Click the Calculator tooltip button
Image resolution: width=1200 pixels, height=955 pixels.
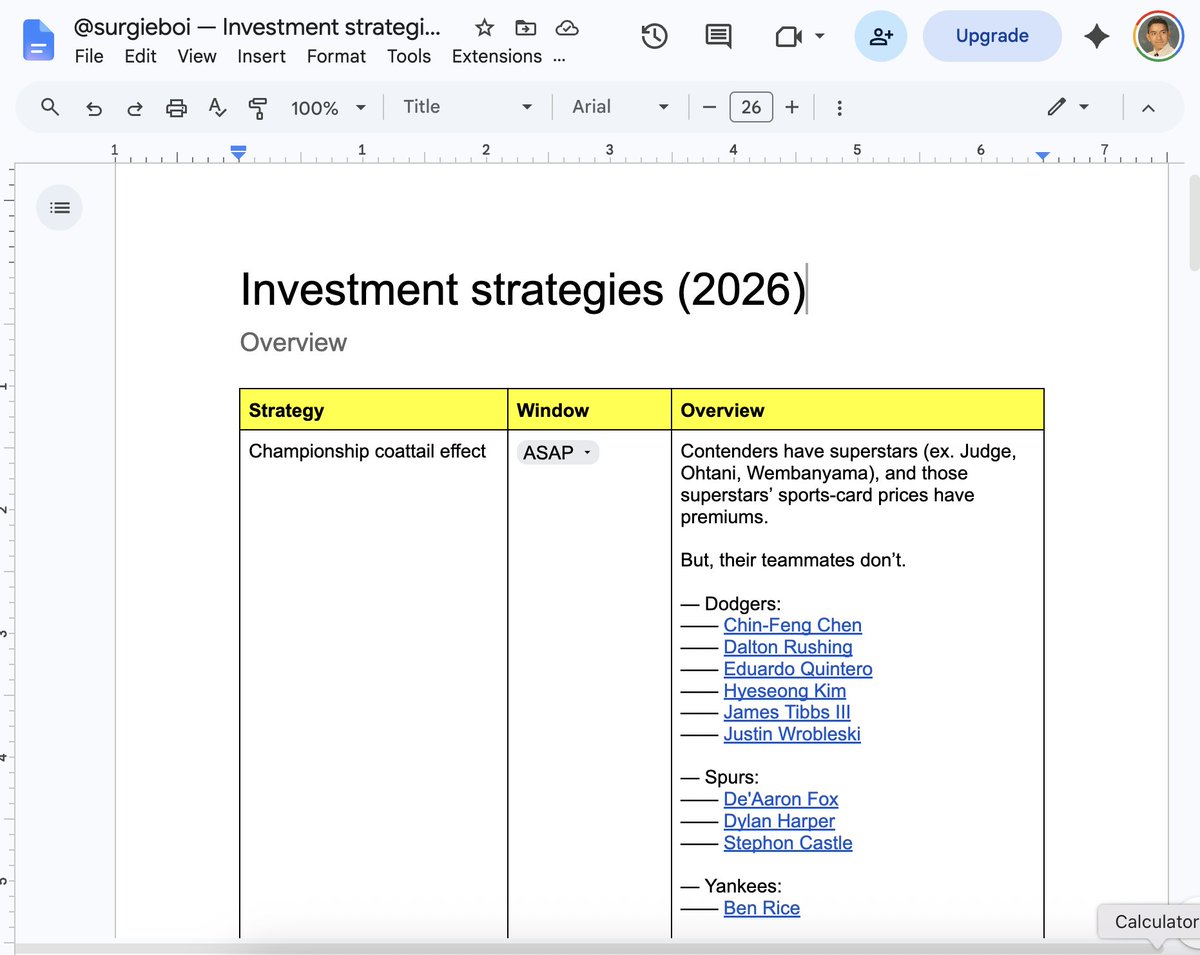pyautogui.click(x=1150, y=922)
